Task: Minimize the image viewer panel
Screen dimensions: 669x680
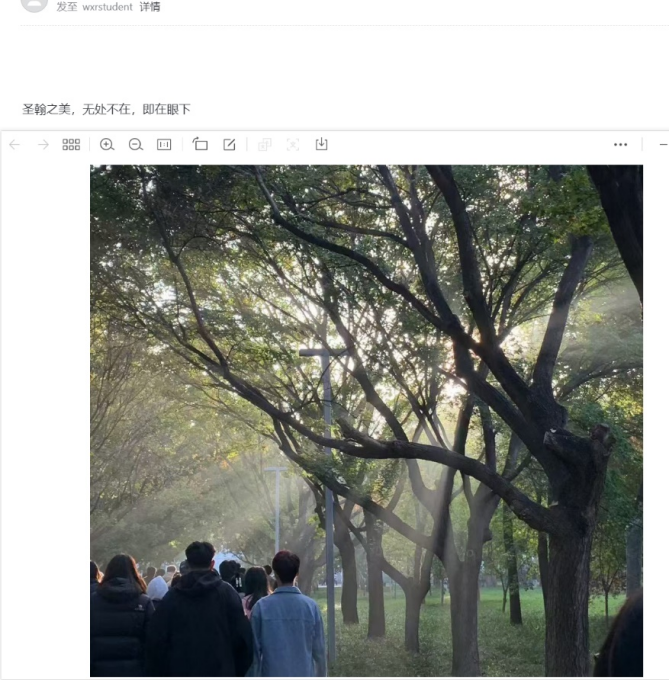Action: (663, 144)
